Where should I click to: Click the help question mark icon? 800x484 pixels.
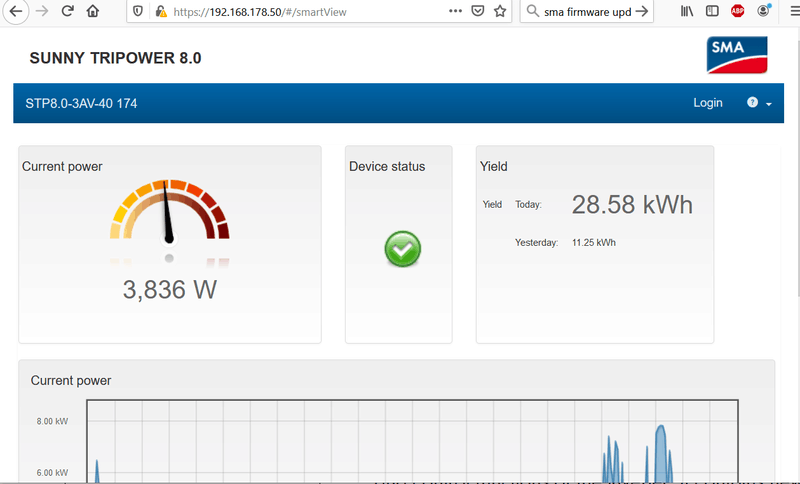[752, 102]
